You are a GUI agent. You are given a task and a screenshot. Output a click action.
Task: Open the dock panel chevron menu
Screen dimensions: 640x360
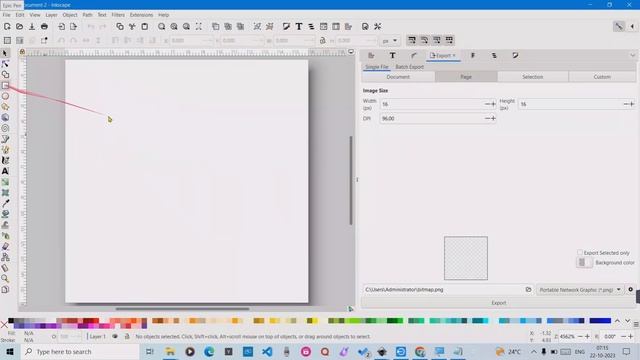pyautogui.click(x=632, y=56)
